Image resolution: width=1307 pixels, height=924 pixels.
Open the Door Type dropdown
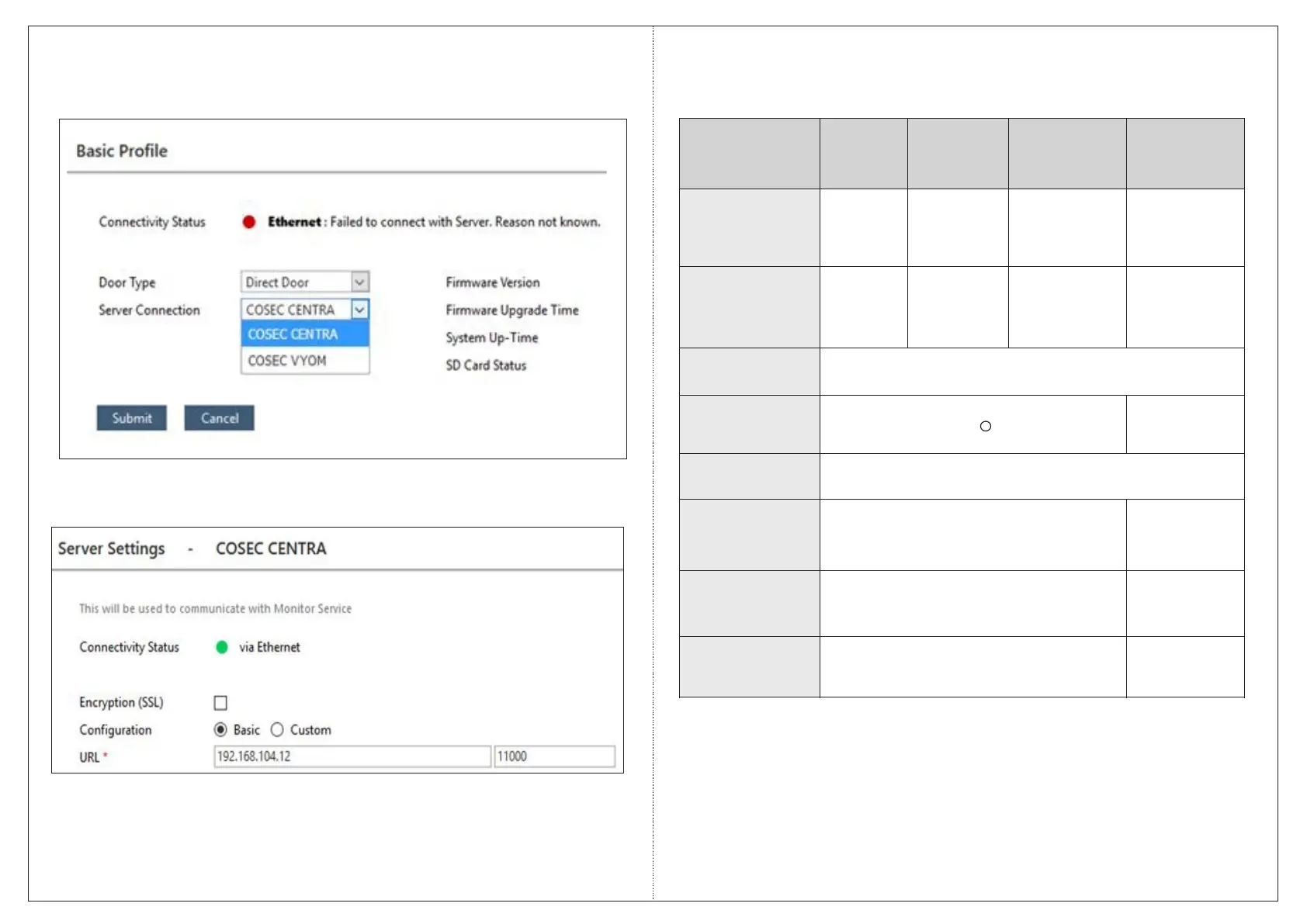click(x=305, y=282)
